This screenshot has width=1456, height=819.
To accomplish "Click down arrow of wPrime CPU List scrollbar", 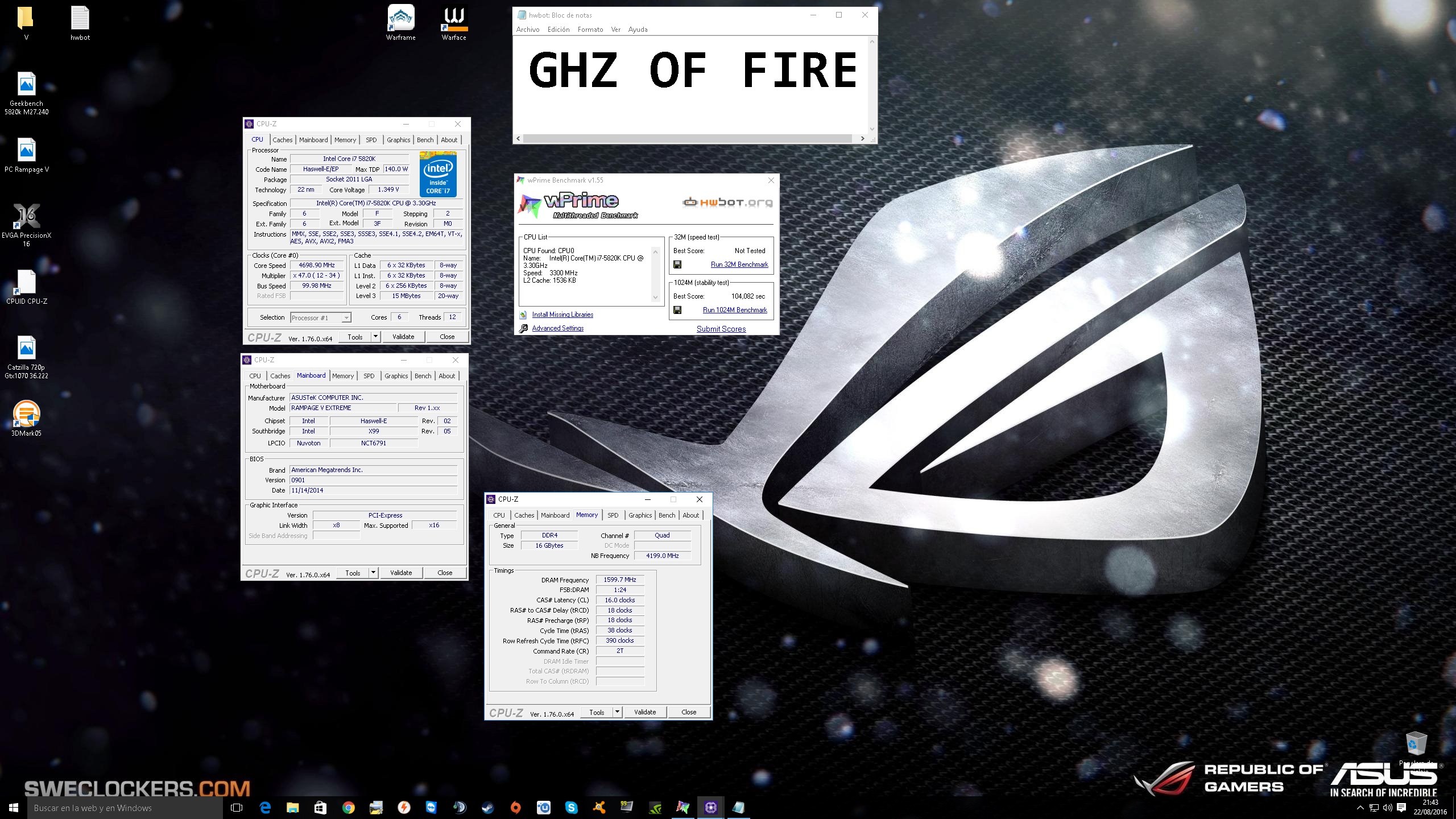I will click(655, 297).
